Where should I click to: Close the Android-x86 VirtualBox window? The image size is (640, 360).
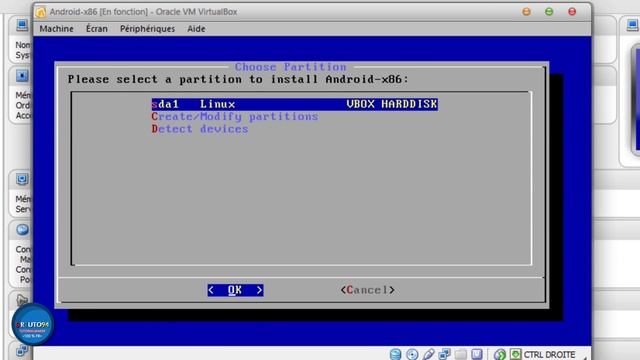click(x=572, y=11)
